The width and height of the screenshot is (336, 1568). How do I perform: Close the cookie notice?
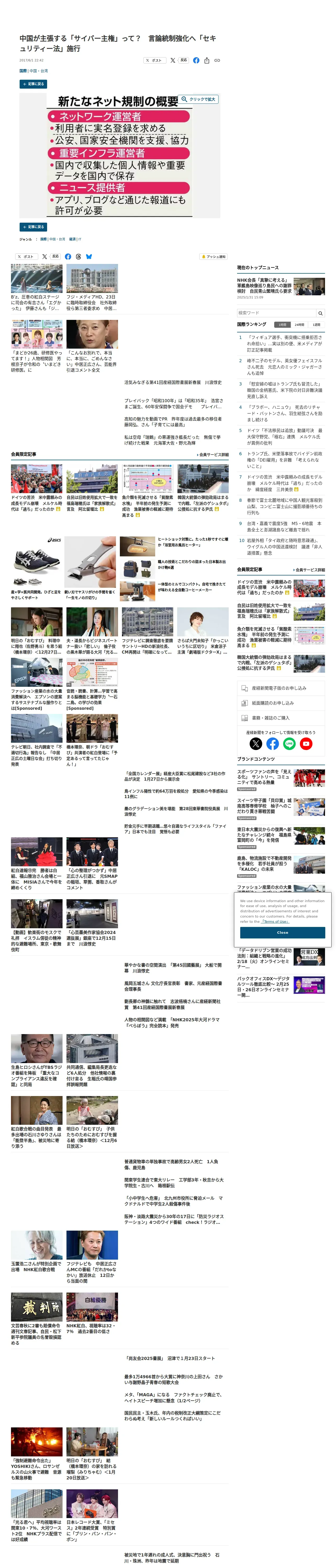click(282, 932)
